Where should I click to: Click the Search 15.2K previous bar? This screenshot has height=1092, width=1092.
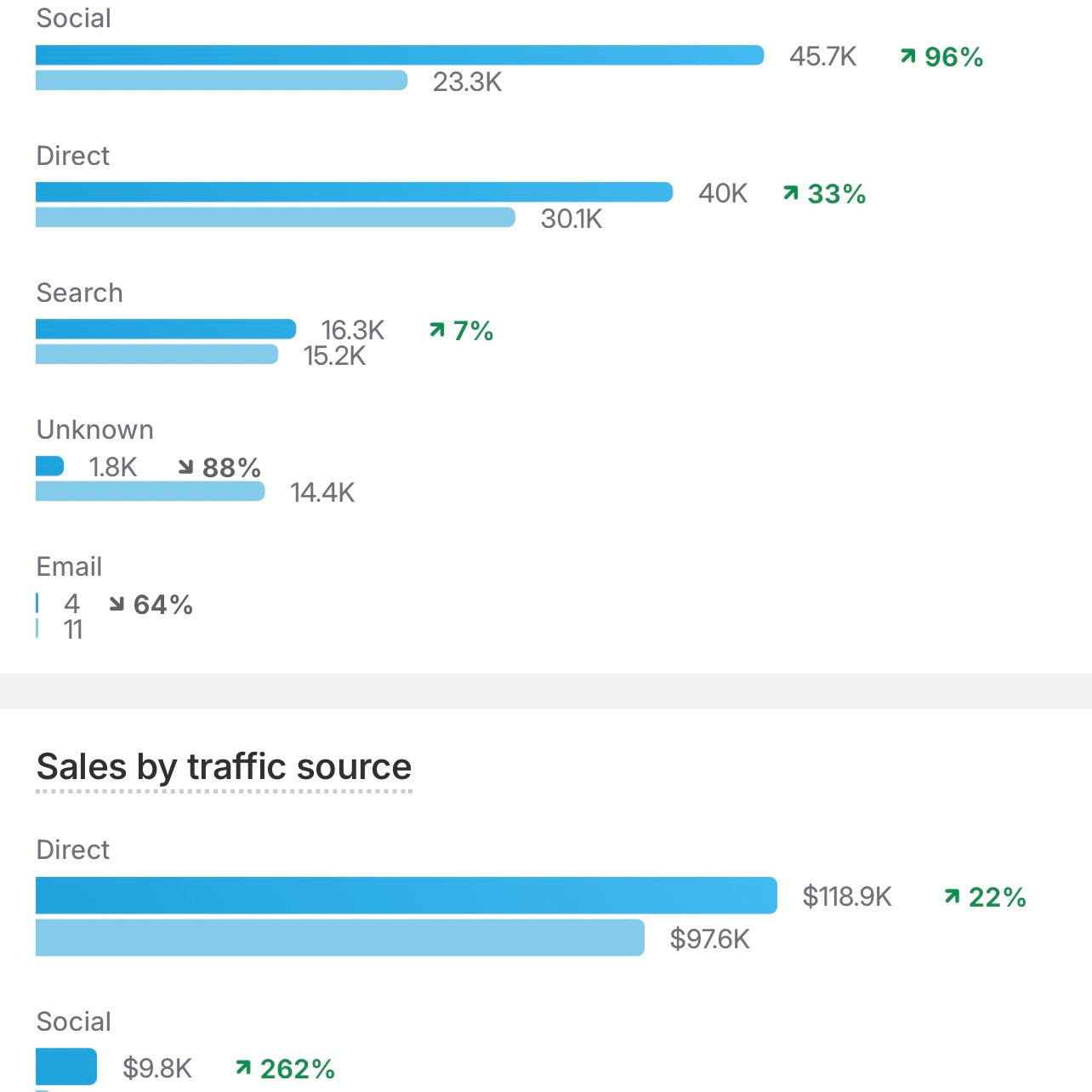[x=156, y=355]
